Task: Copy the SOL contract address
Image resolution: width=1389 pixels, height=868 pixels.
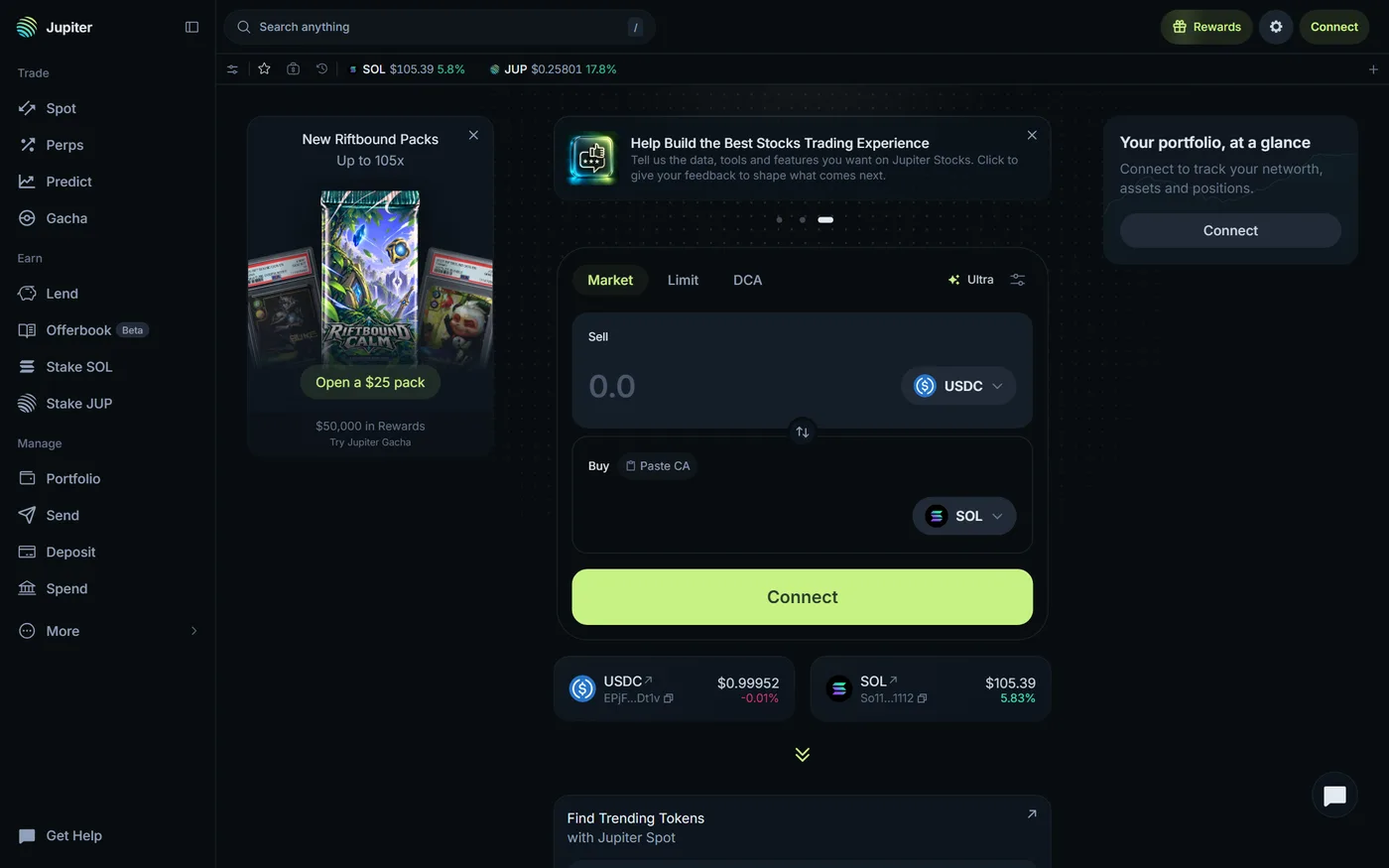Action: coord(923,698)
